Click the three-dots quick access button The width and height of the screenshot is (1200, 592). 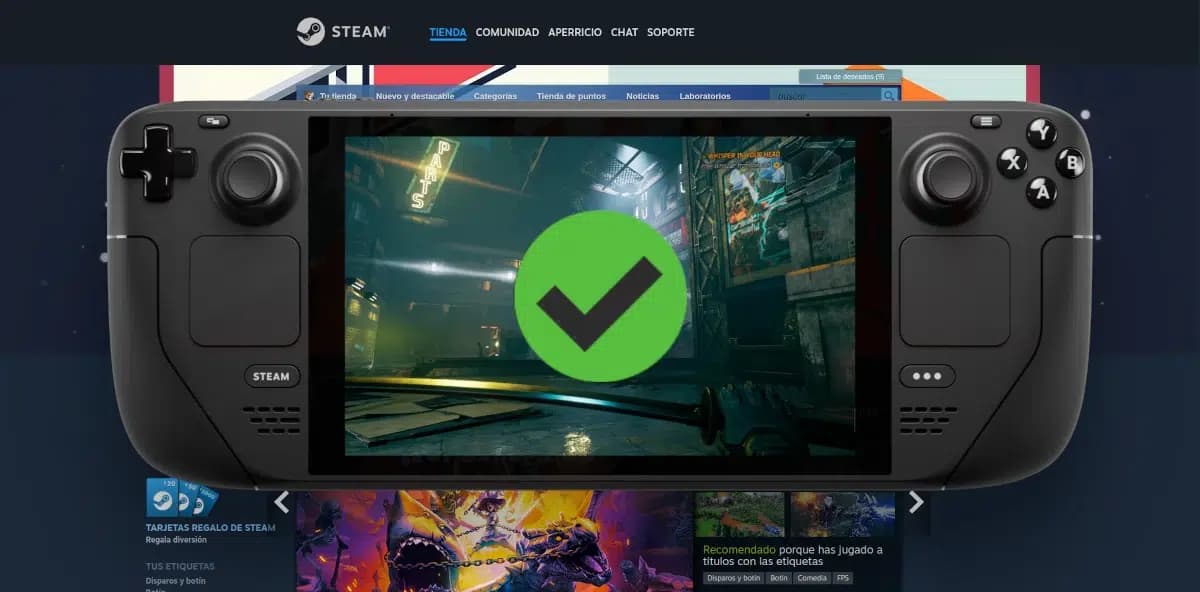[x=927, y=377]
